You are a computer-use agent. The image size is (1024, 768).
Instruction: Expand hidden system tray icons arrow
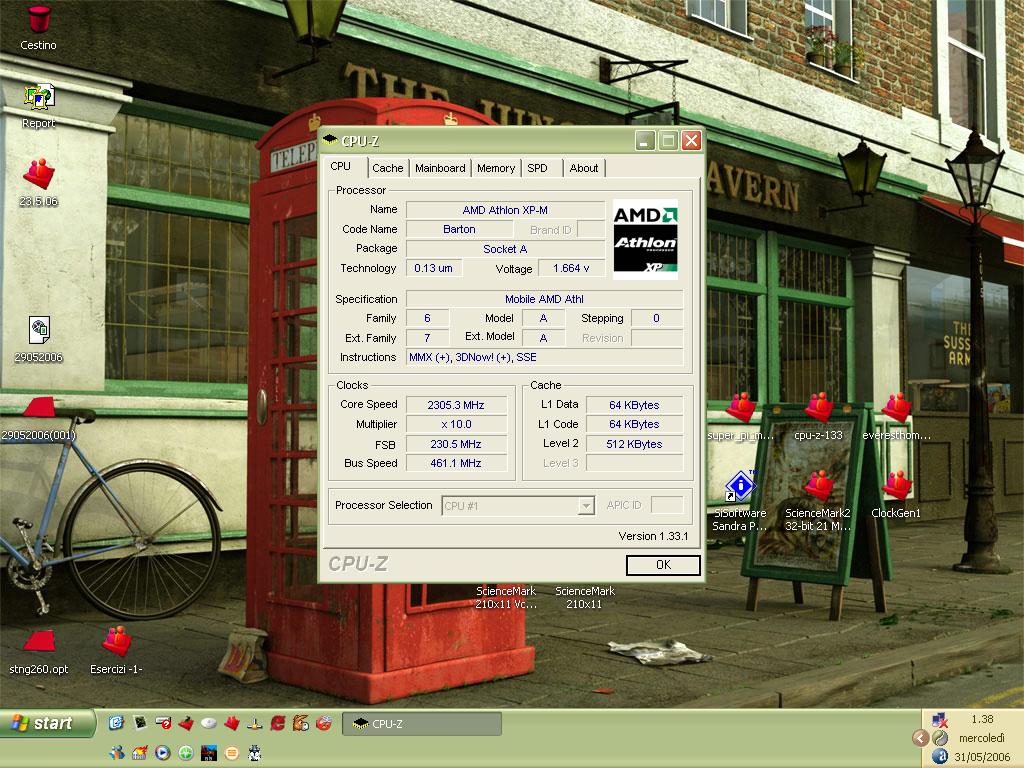921,738
